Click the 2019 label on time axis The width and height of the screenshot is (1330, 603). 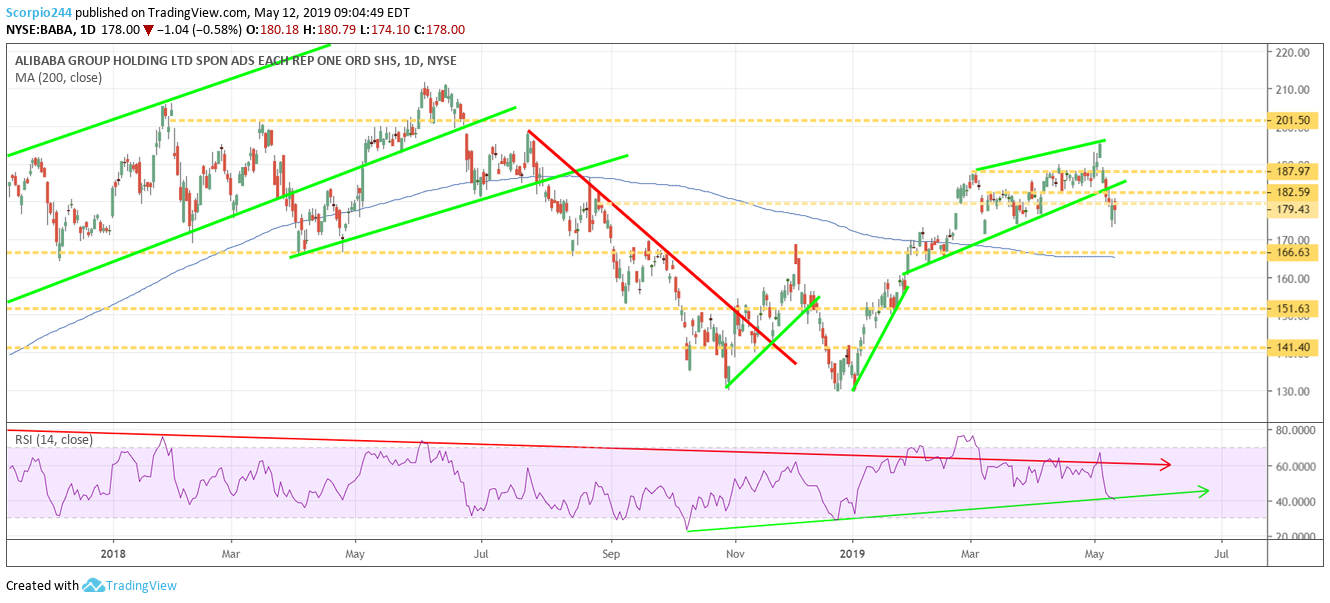(852, 552)
